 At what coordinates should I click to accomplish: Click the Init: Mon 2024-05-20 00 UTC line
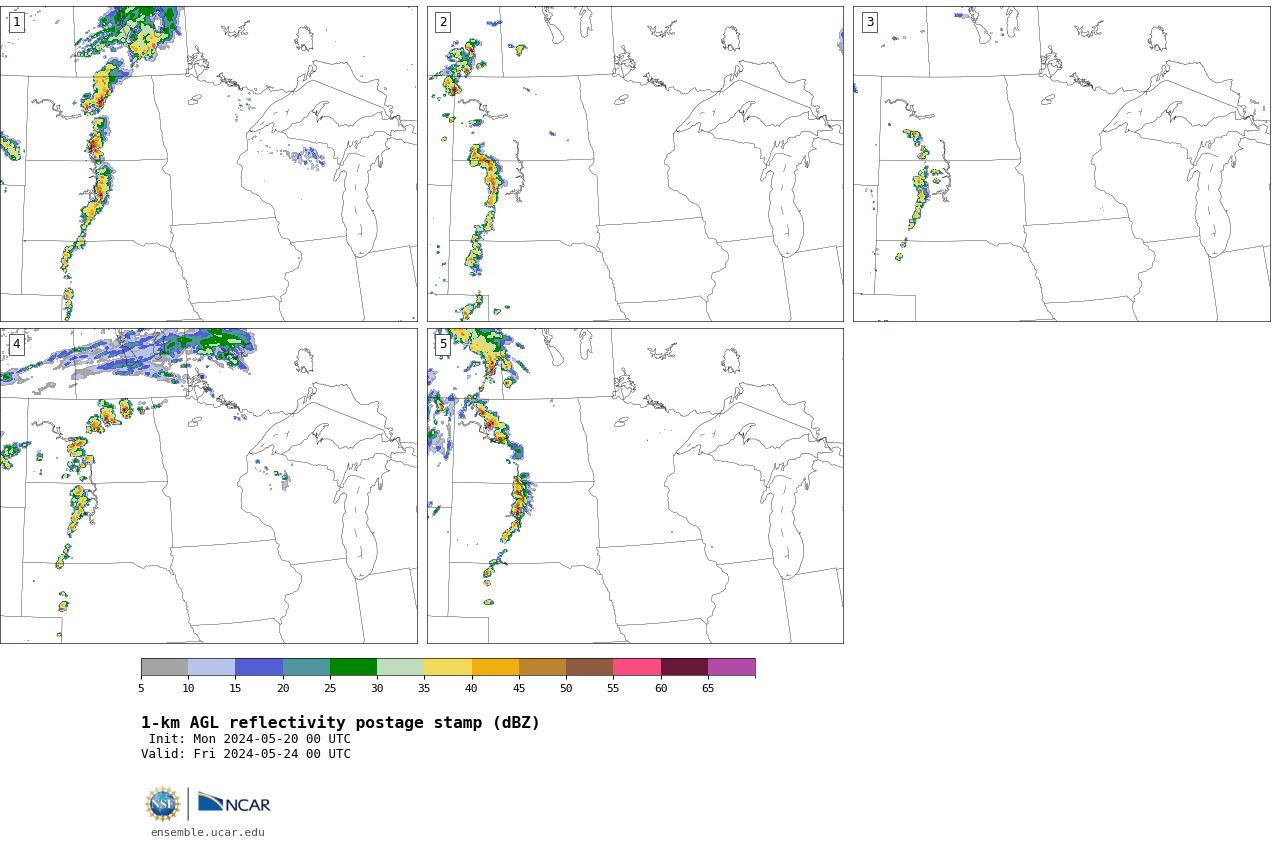(250, 739)
